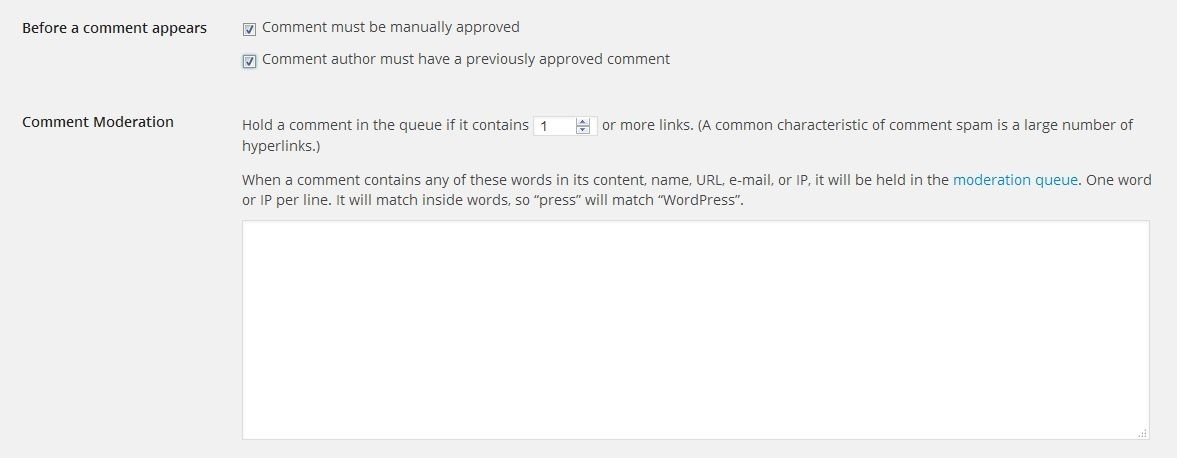Decrease the link count with the down arrow
The width and height of the screenshot is (1177, 458).
click(584, 131)
